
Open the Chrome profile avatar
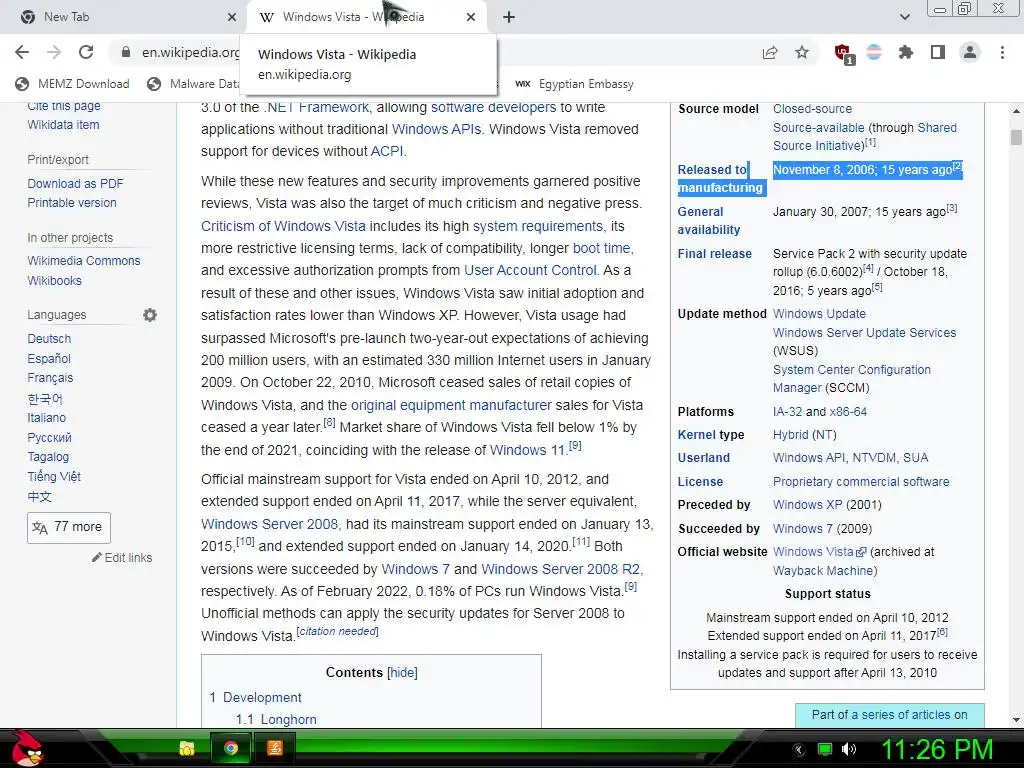[x=970, y=52]
